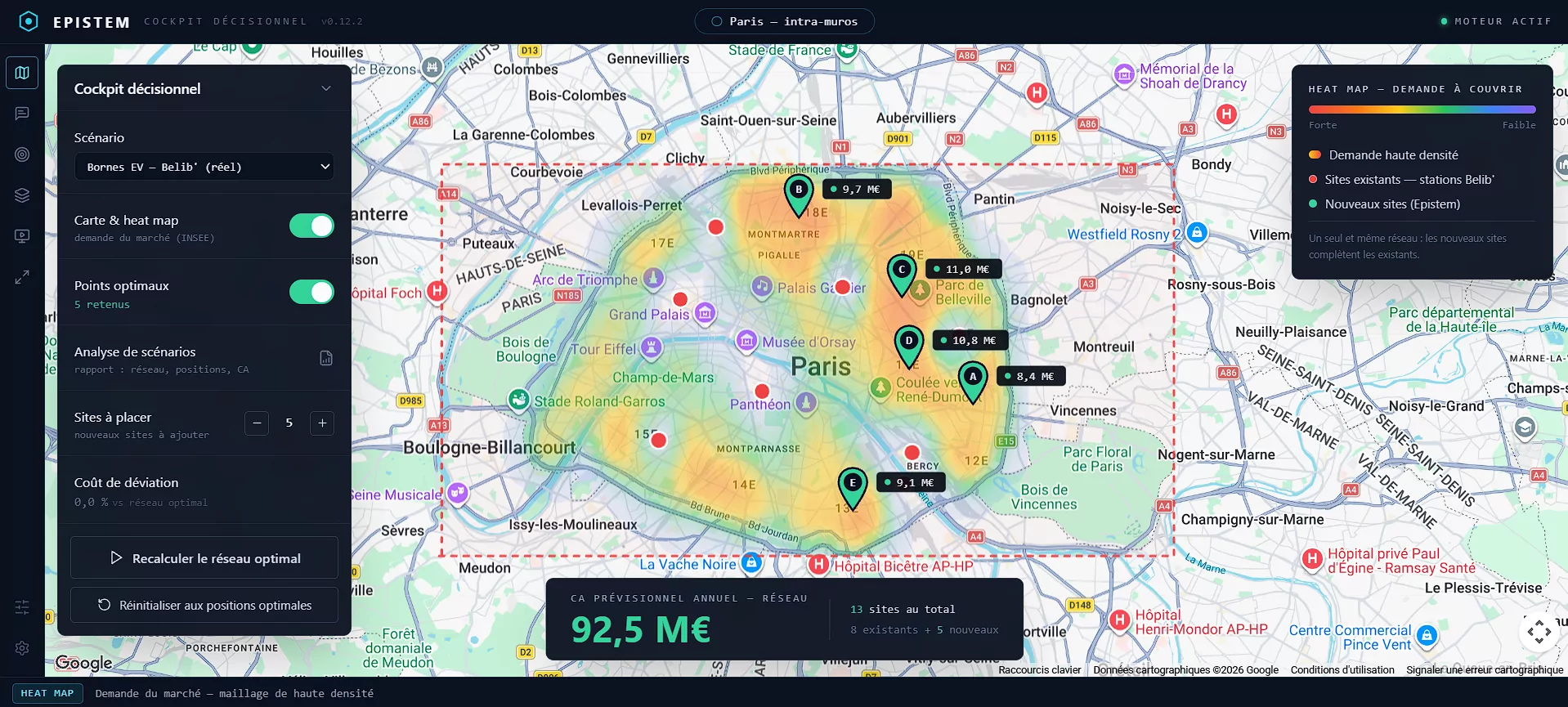This screenshot has width=1568, height=707.
Task: Open the chat messages sidebar icon
Action: click(22, 114)
